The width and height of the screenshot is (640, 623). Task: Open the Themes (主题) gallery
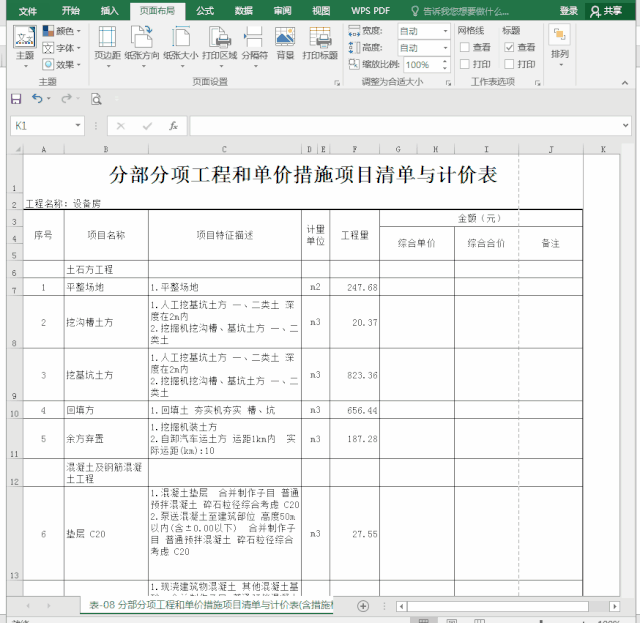coord(24,46)
